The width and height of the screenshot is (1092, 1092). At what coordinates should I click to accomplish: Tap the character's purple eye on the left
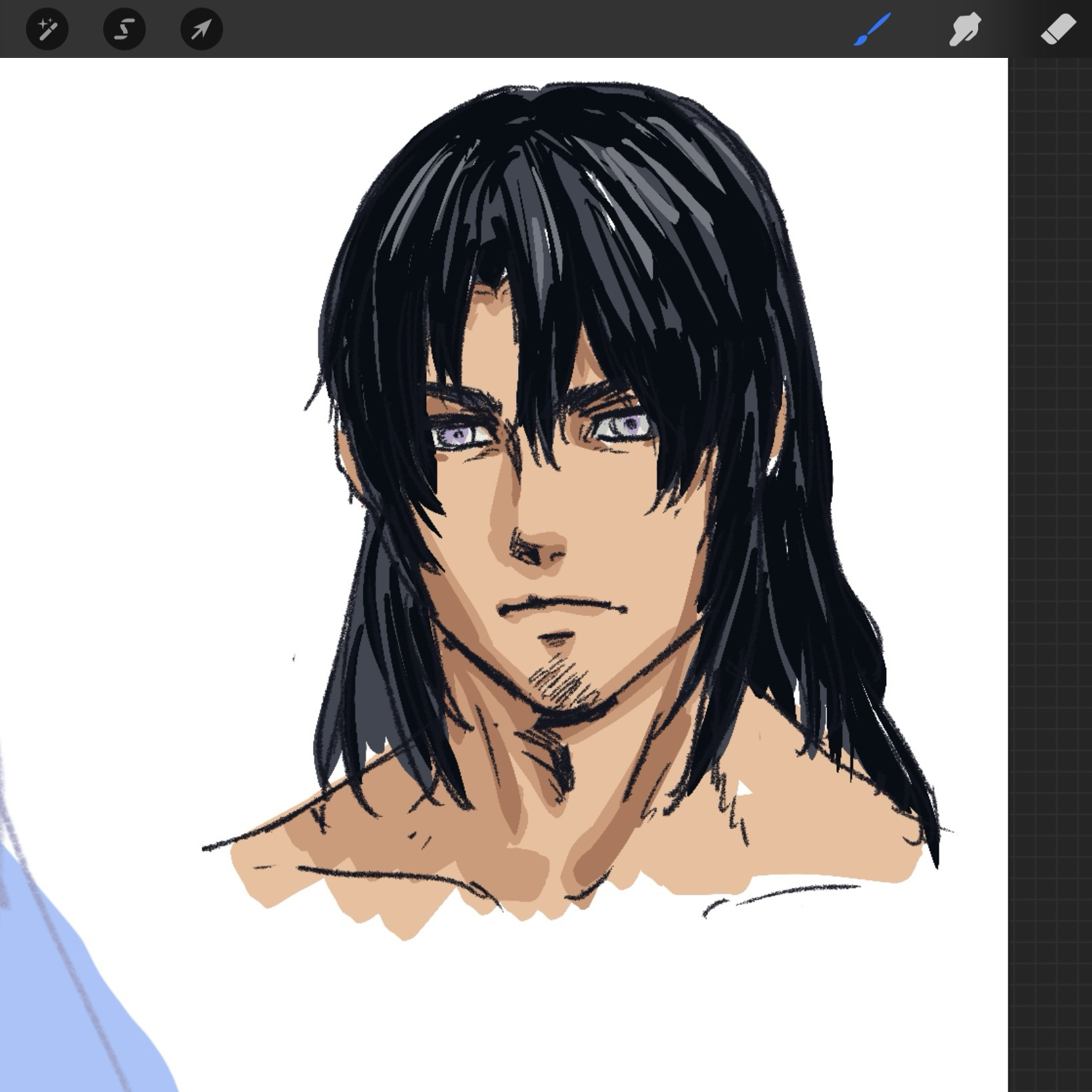click(x=459, y=435)
